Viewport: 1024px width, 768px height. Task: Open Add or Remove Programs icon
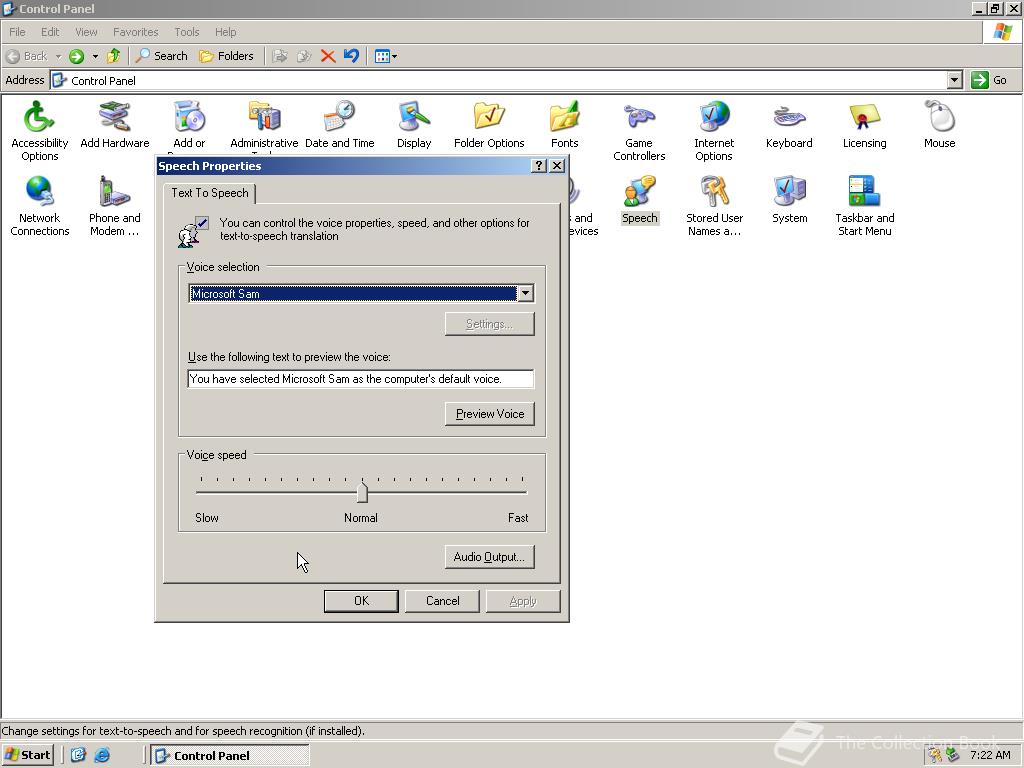(189, 125)
